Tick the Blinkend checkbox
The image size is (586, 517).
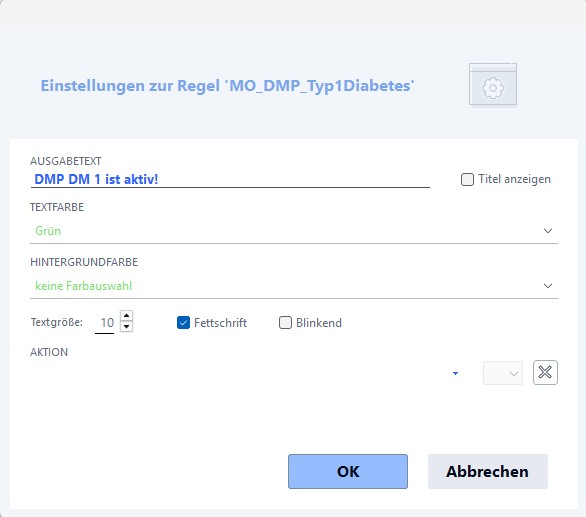pyautogui.click(x=285, y=323)
